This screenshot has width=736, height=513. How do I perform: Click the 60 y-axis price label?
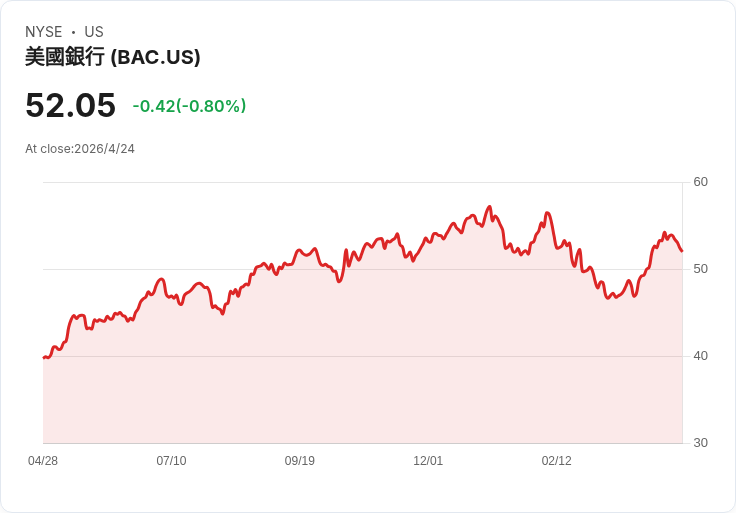(x=700, y=182)
